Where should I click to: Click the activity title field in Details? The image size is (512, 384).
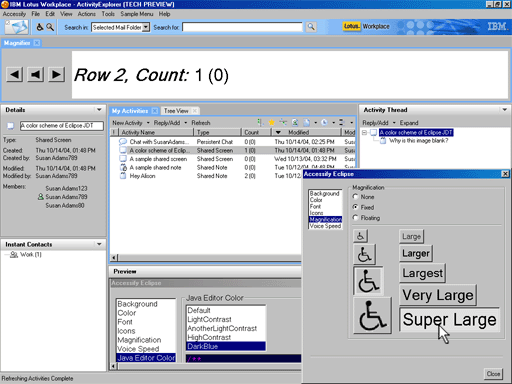pyautogui.click(x=62, y=125)
